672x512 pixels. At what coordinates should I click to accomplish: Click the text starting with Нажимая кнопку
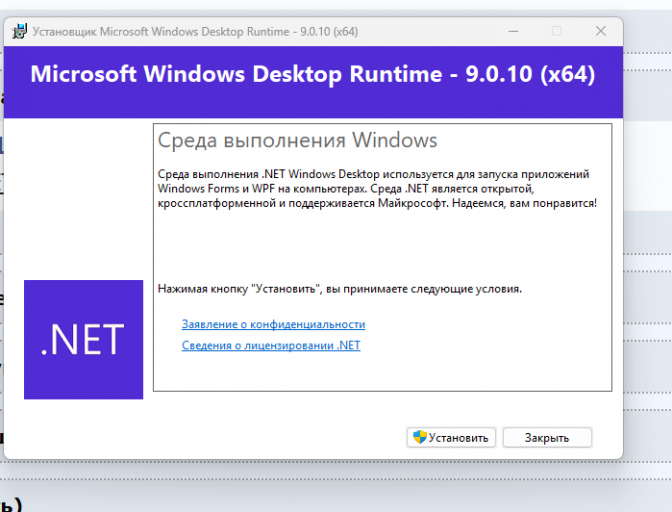[340, 289]
